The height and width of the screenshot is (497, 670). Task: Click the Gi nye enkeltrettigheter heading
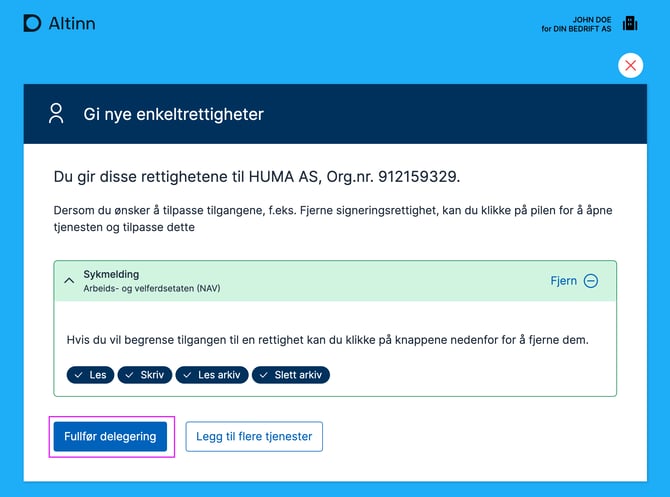point(173,114)
